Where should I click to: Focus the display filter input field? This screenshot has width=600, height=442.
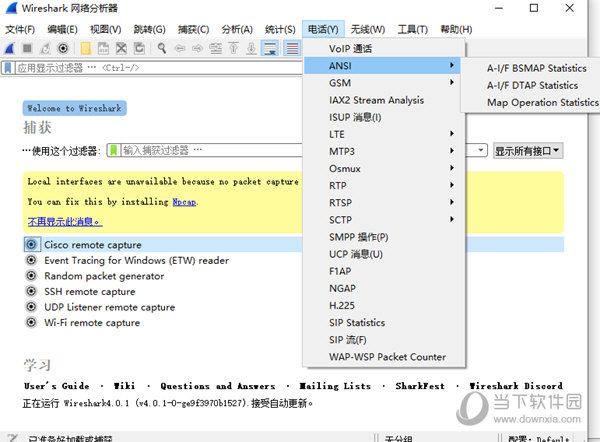click(158, 68)
